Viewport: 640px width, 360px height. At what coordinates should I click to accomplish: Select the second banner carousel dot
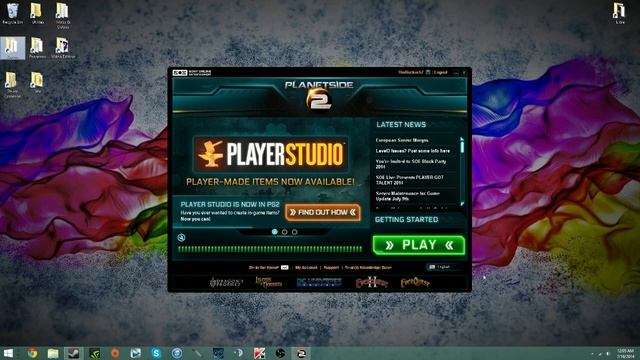(284, 232)
